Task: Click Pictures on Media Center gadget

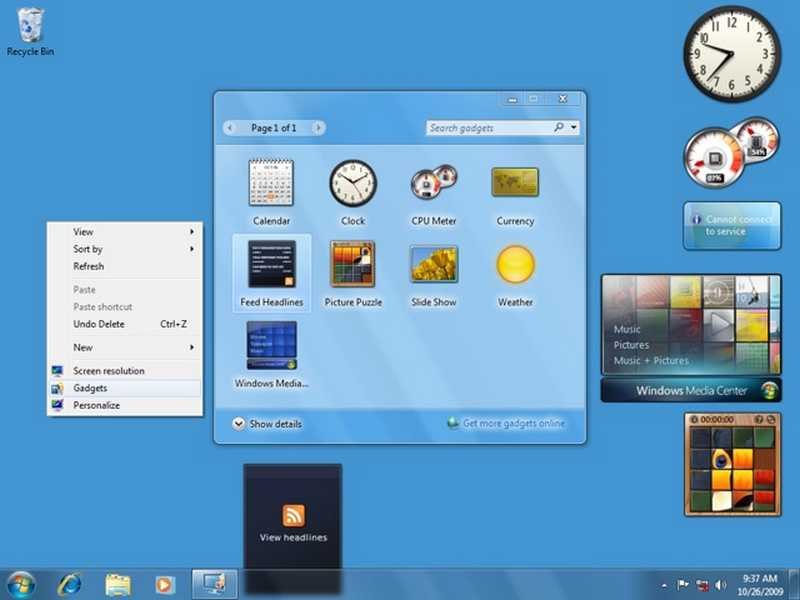Action: pos(631,345)
